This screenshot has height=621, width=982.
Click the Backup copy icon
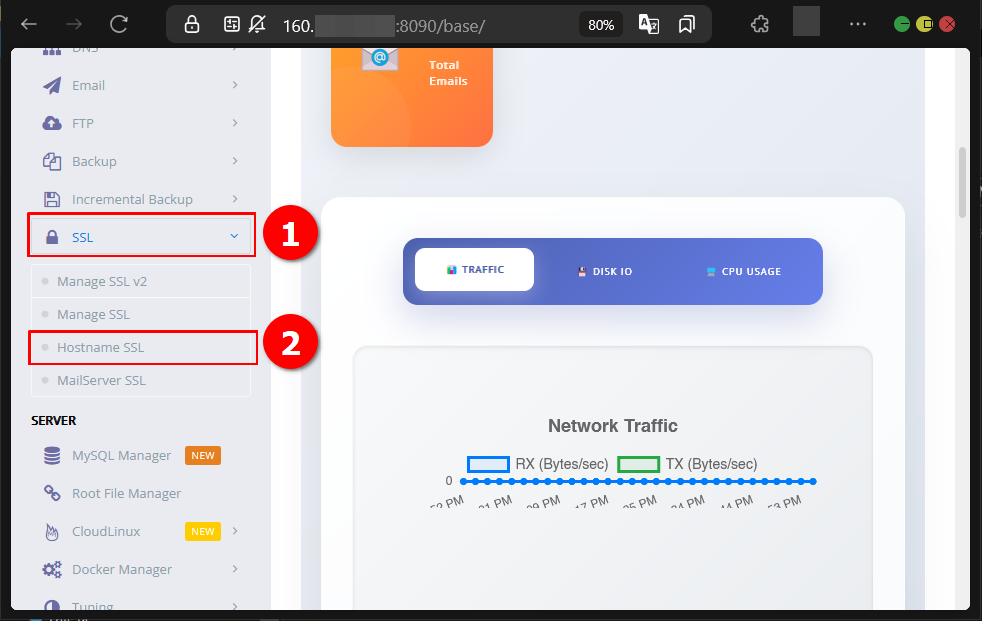point(52,162)
